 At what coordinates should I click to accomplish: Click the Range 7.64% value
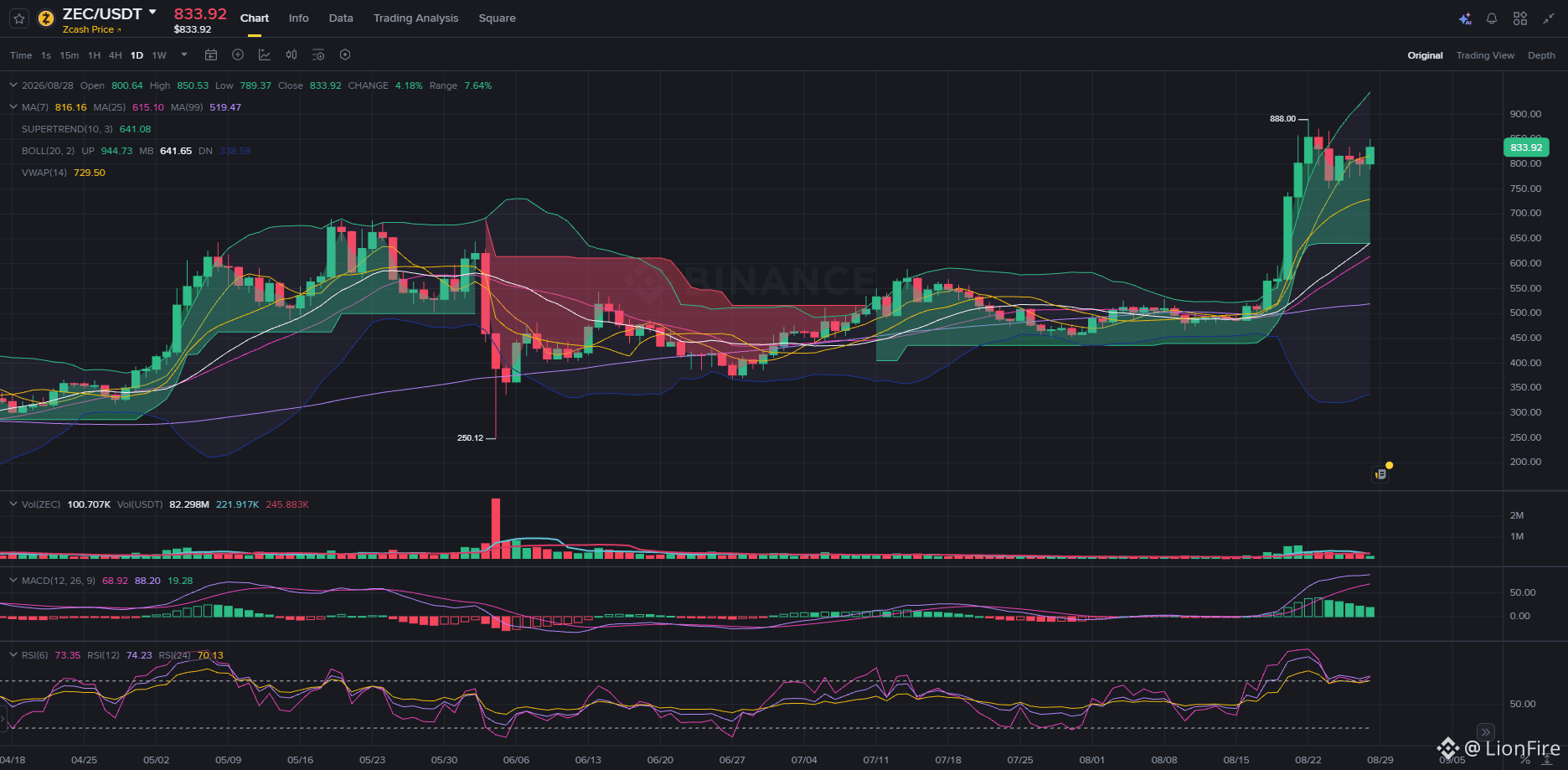(461, 85)
